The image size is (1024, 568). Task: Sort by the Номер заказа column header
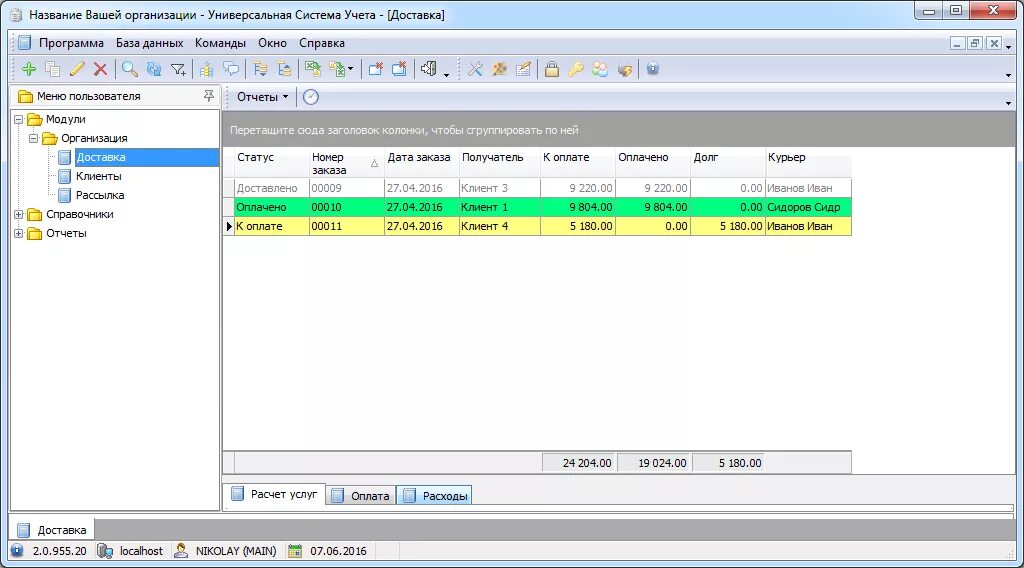pyautogui.click(x=346, y=163)
